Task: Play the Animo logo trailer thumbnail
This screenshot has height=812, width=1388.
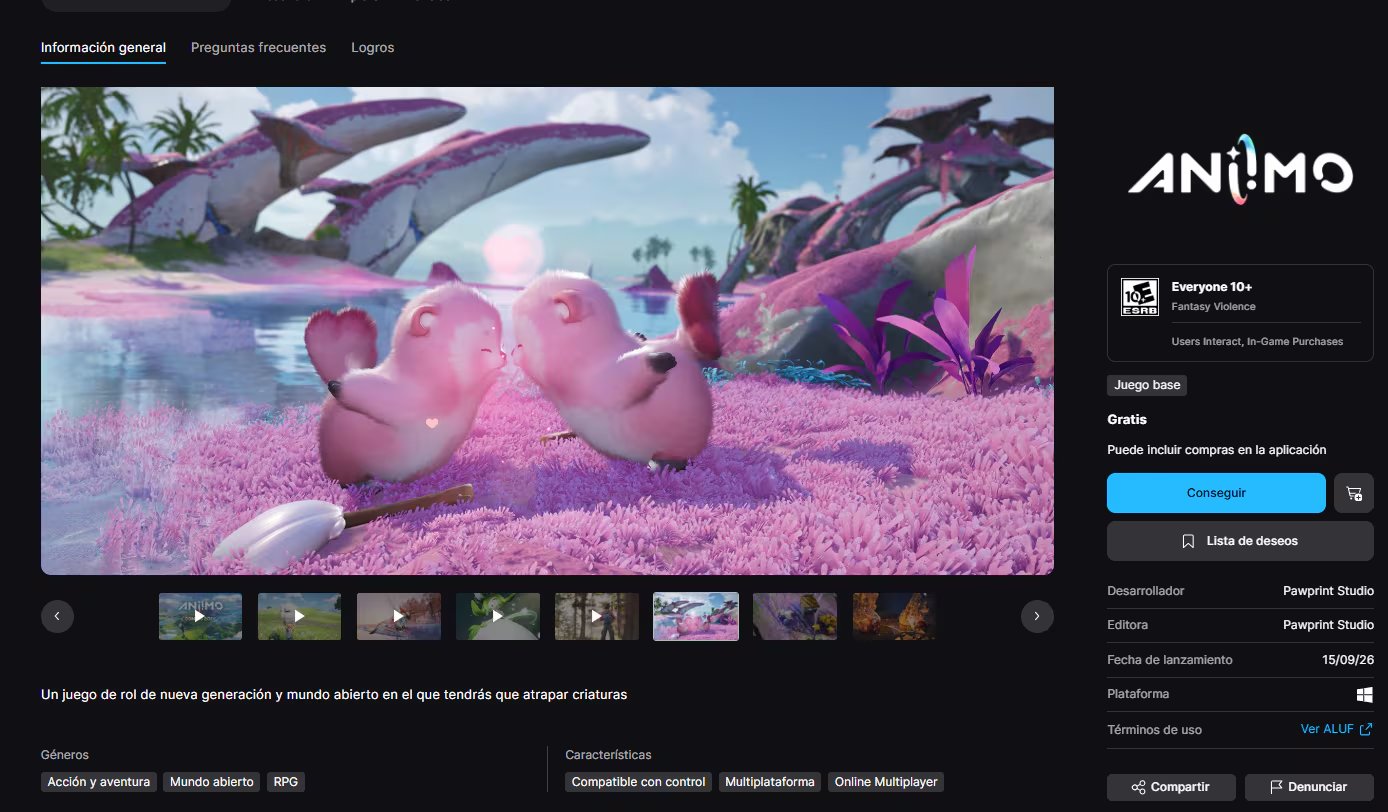Action: click(x=200, y=616)
